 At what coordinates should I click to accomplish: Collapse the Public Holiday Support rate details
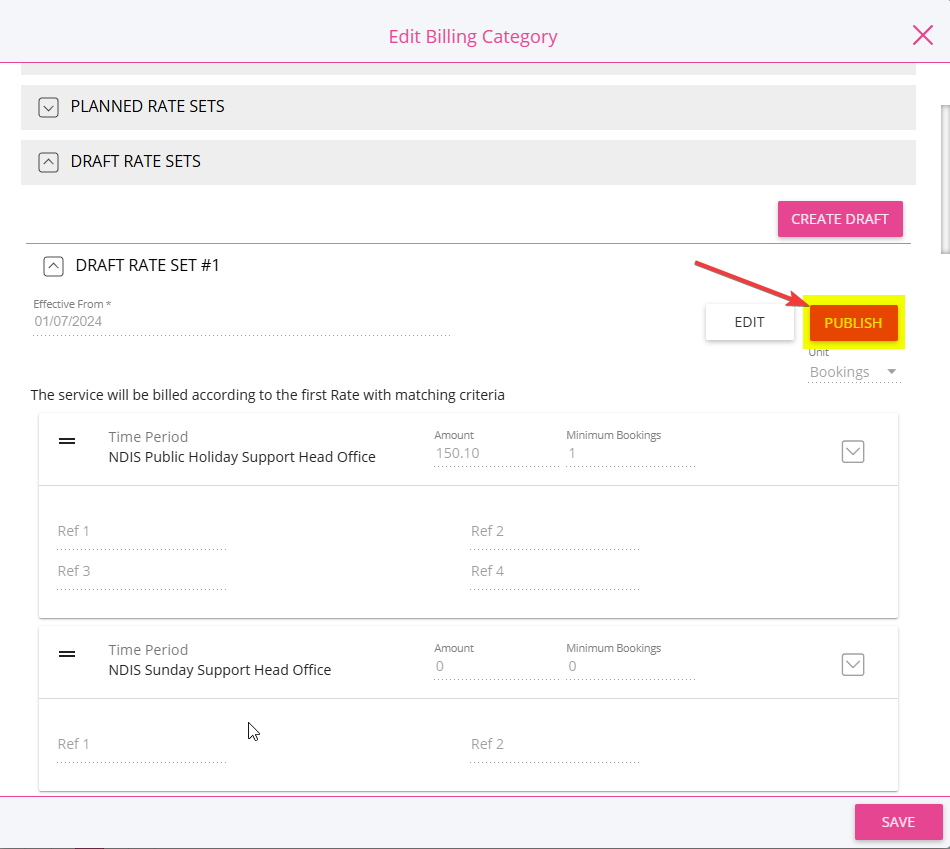coord(852,451)
